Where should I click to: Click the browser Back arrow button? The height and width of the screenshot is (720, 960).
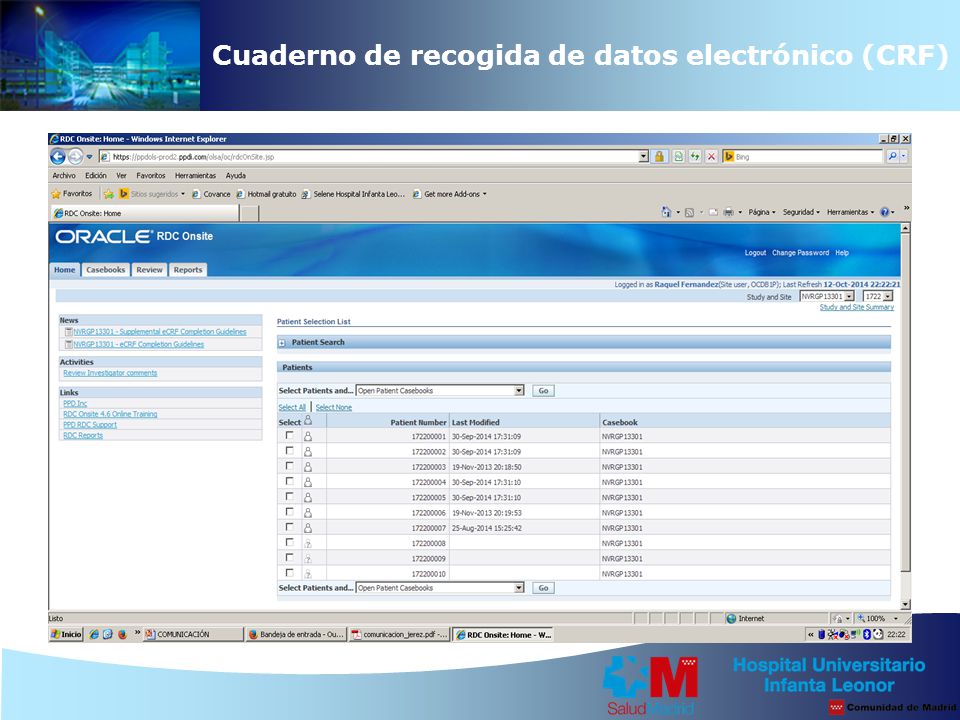[58, 157]
